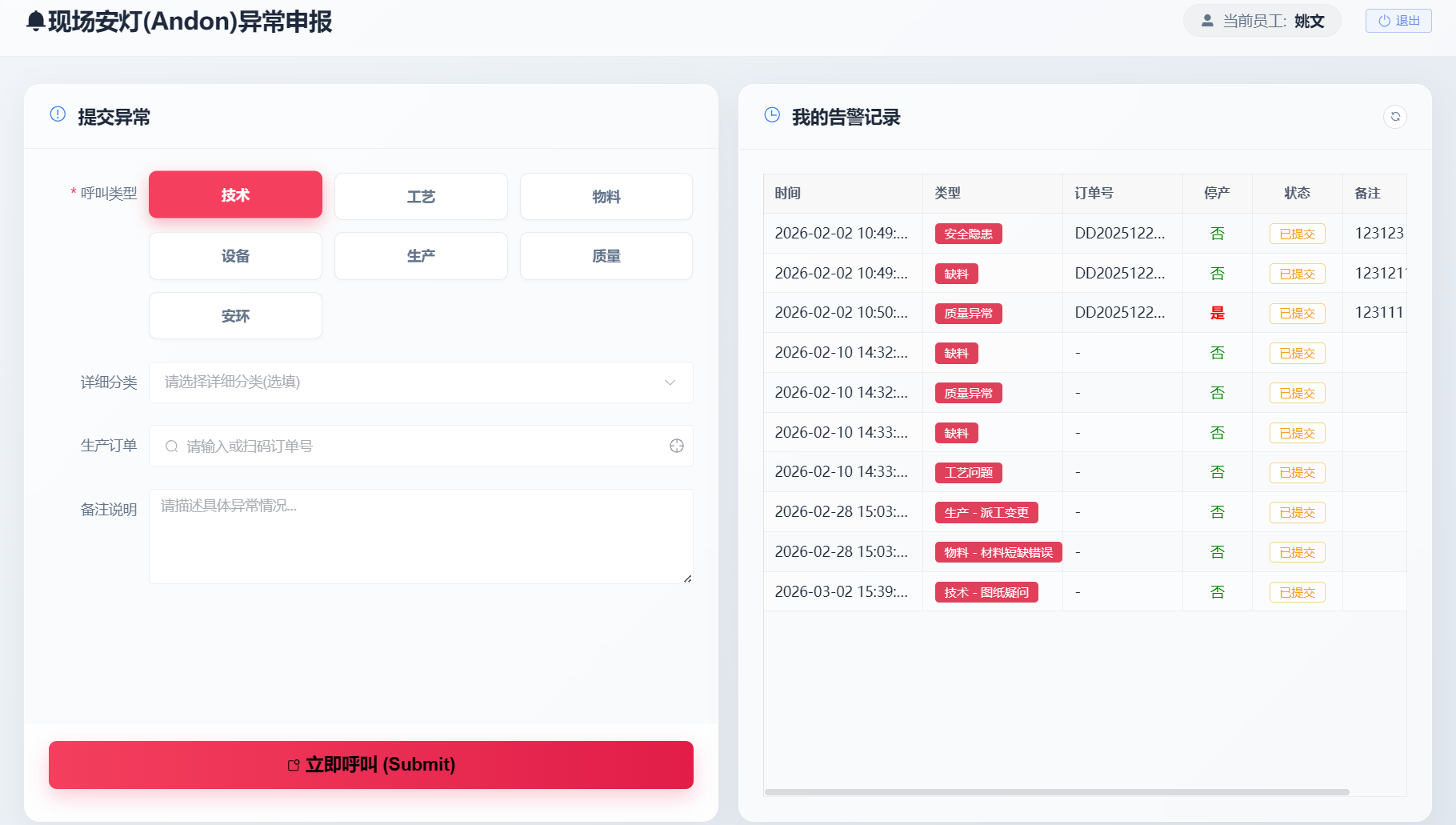The width and height of the screenshot is (1456, 825).
Task: Select 设备 as call type
Action: [235, 256]
